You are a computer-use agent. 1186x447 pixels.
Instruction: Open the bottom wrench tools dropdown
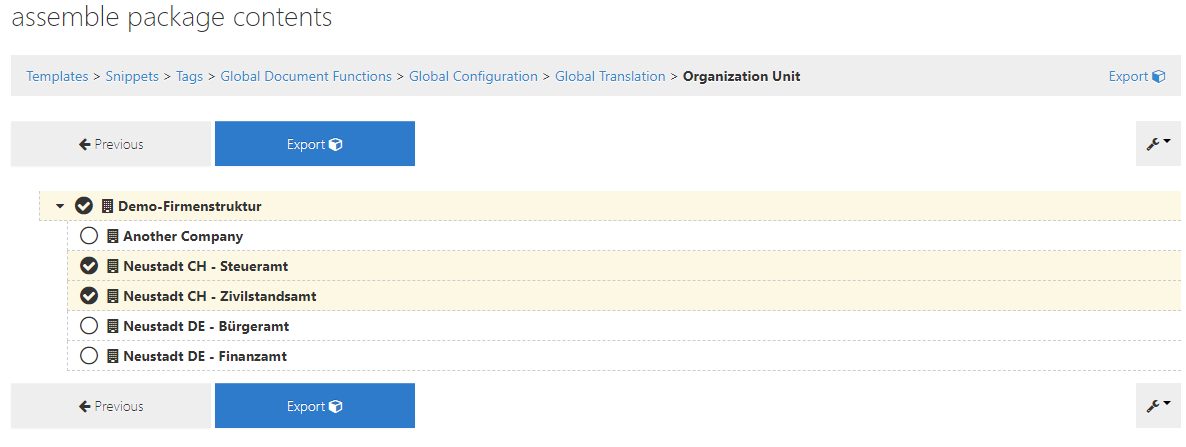1158,405
